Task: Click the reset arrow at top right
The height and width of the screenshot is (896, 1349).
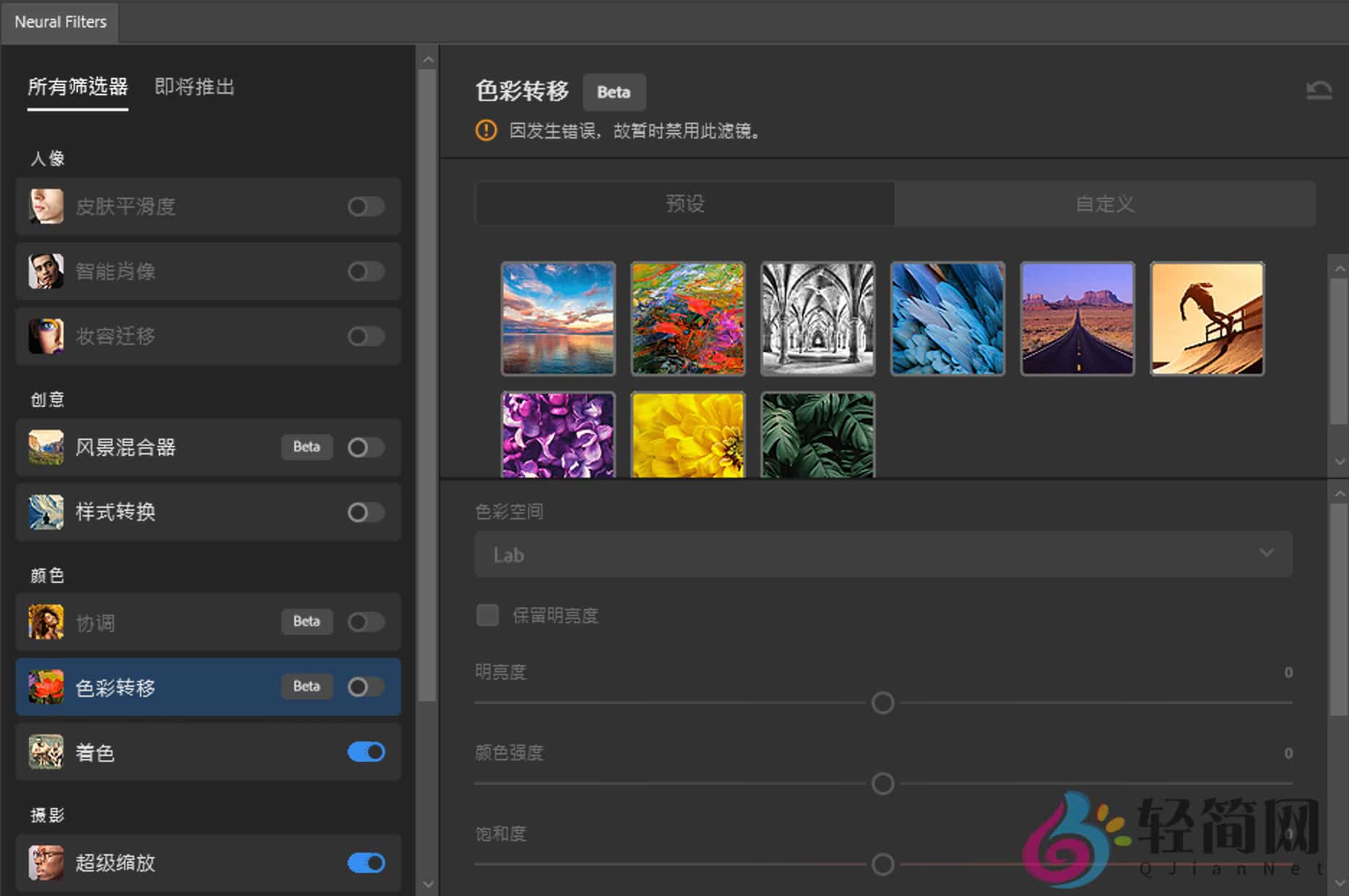Action: (1319, 88)
